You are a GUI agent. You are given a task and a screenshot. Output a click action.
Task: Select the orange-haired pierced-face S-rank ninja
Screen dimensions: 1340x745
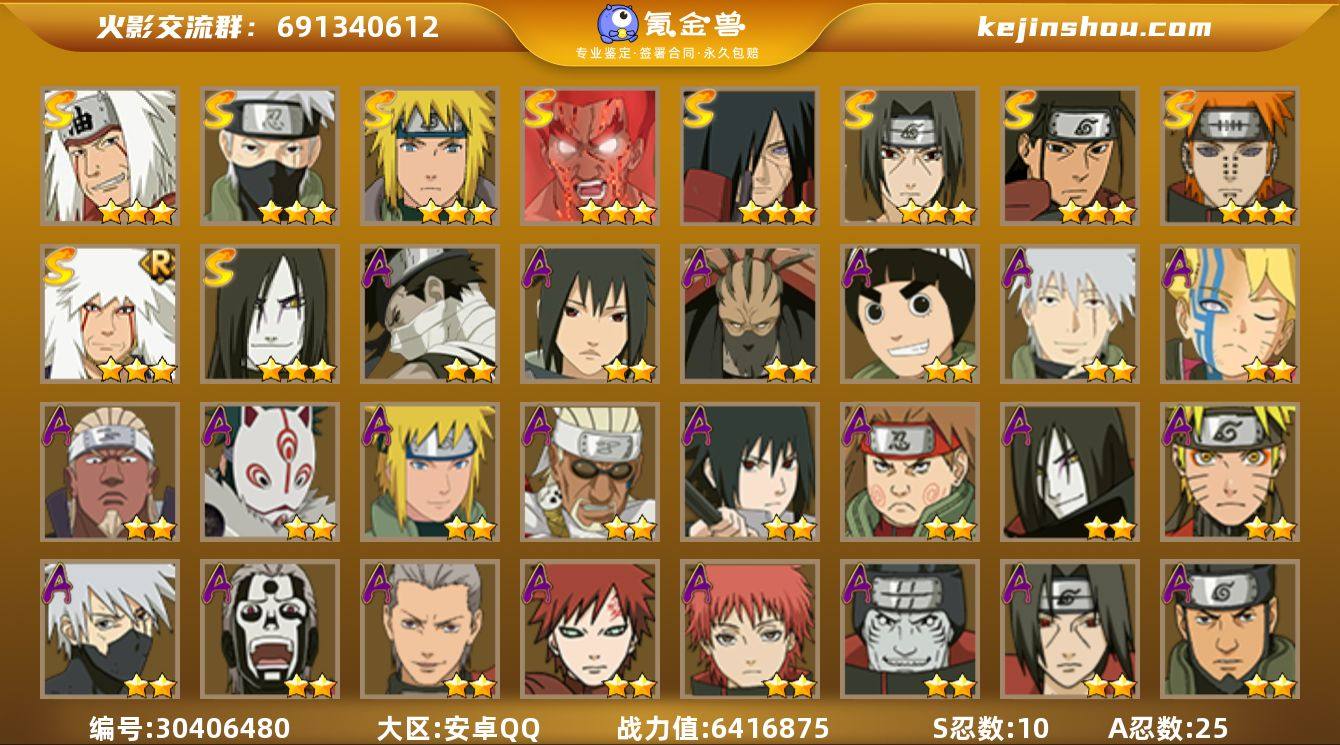1229,156
